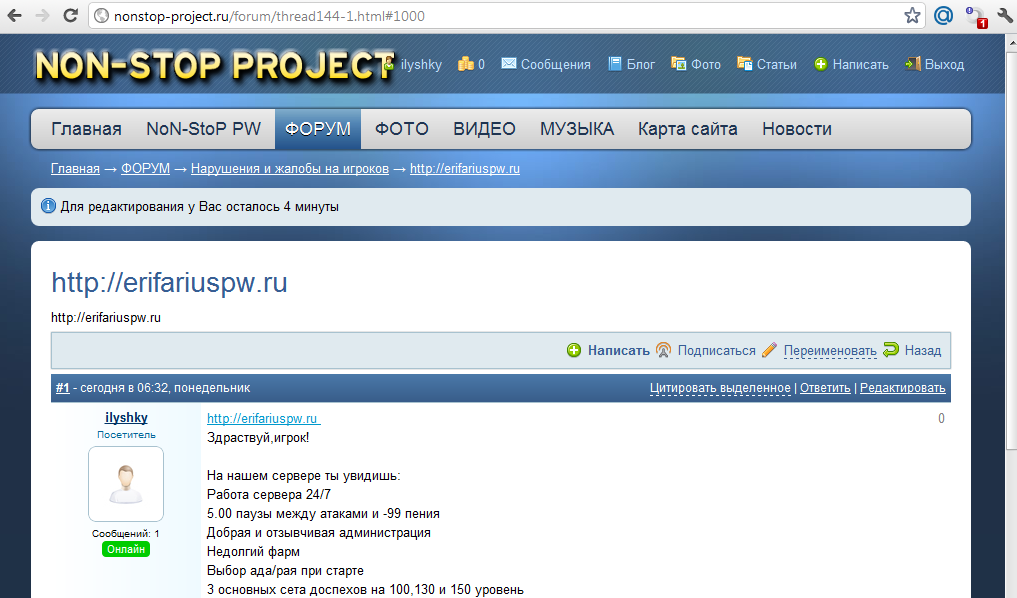Go back using browser back arrow
1017x598 pixels.
coord(14,16)
